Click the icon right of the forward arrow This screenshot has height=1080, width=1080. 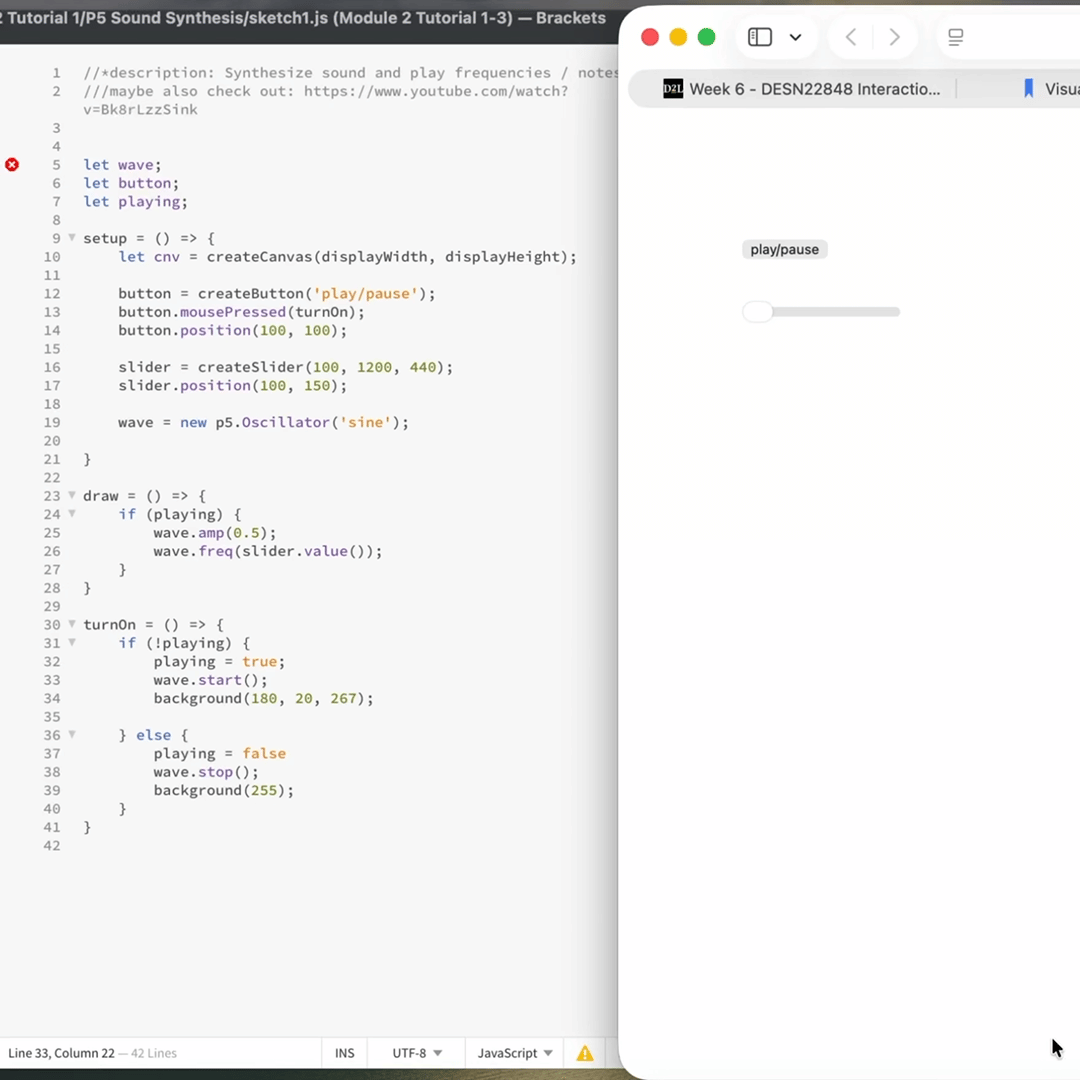coord(955,37)
